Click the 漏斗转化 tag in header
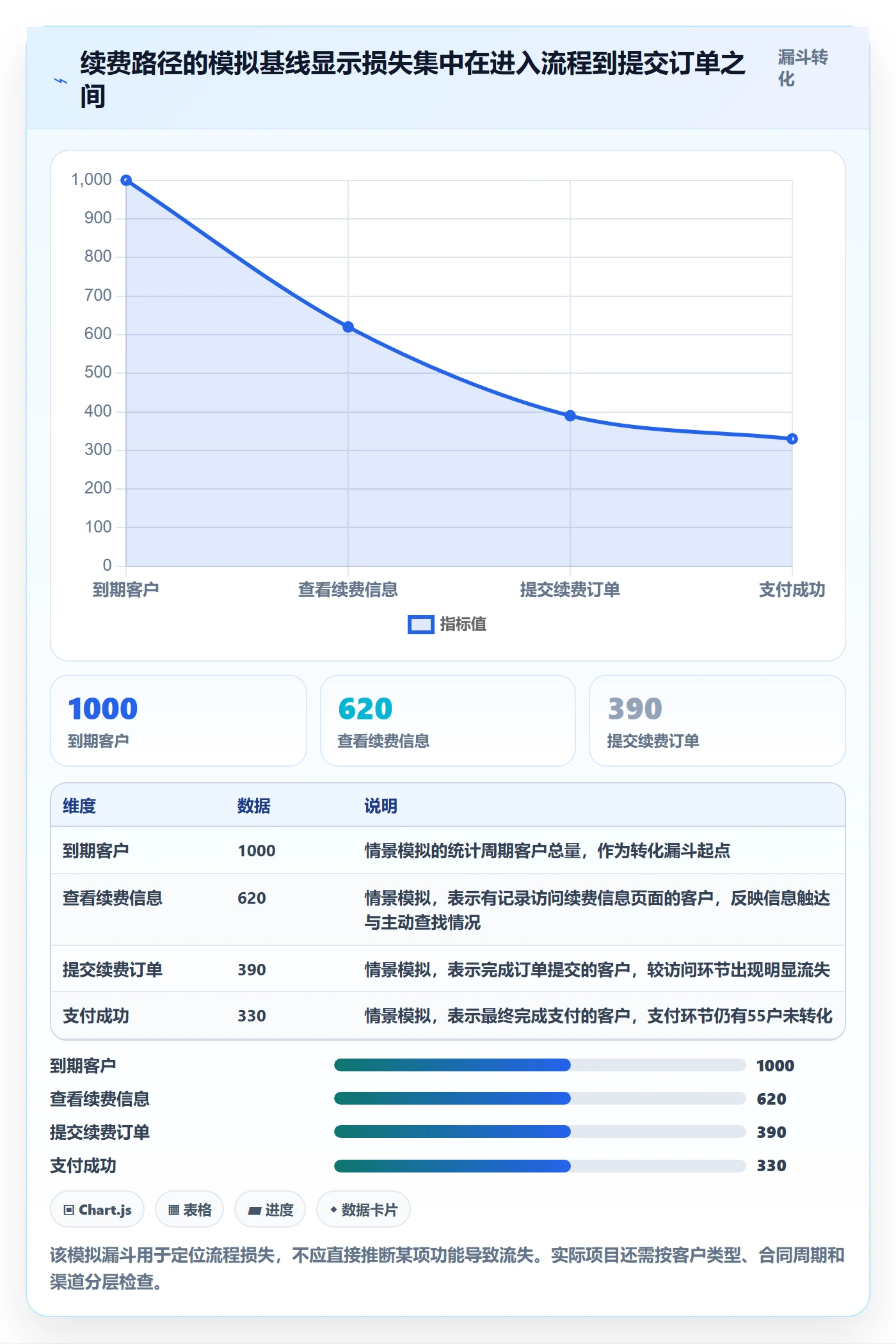This screenshot has height=1344, width=896. (803, 68)
